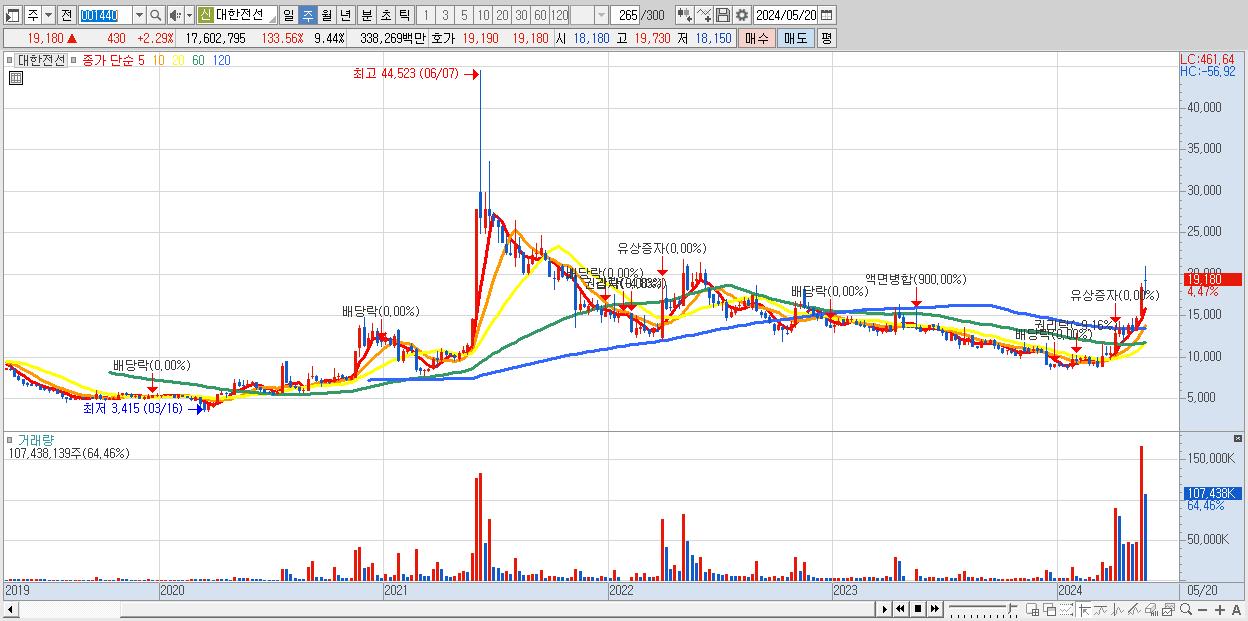Screen dimensions: 1248x621
Task: Click the dotted line-chart icon in bottom toolbar
Action: point(1067,609)
